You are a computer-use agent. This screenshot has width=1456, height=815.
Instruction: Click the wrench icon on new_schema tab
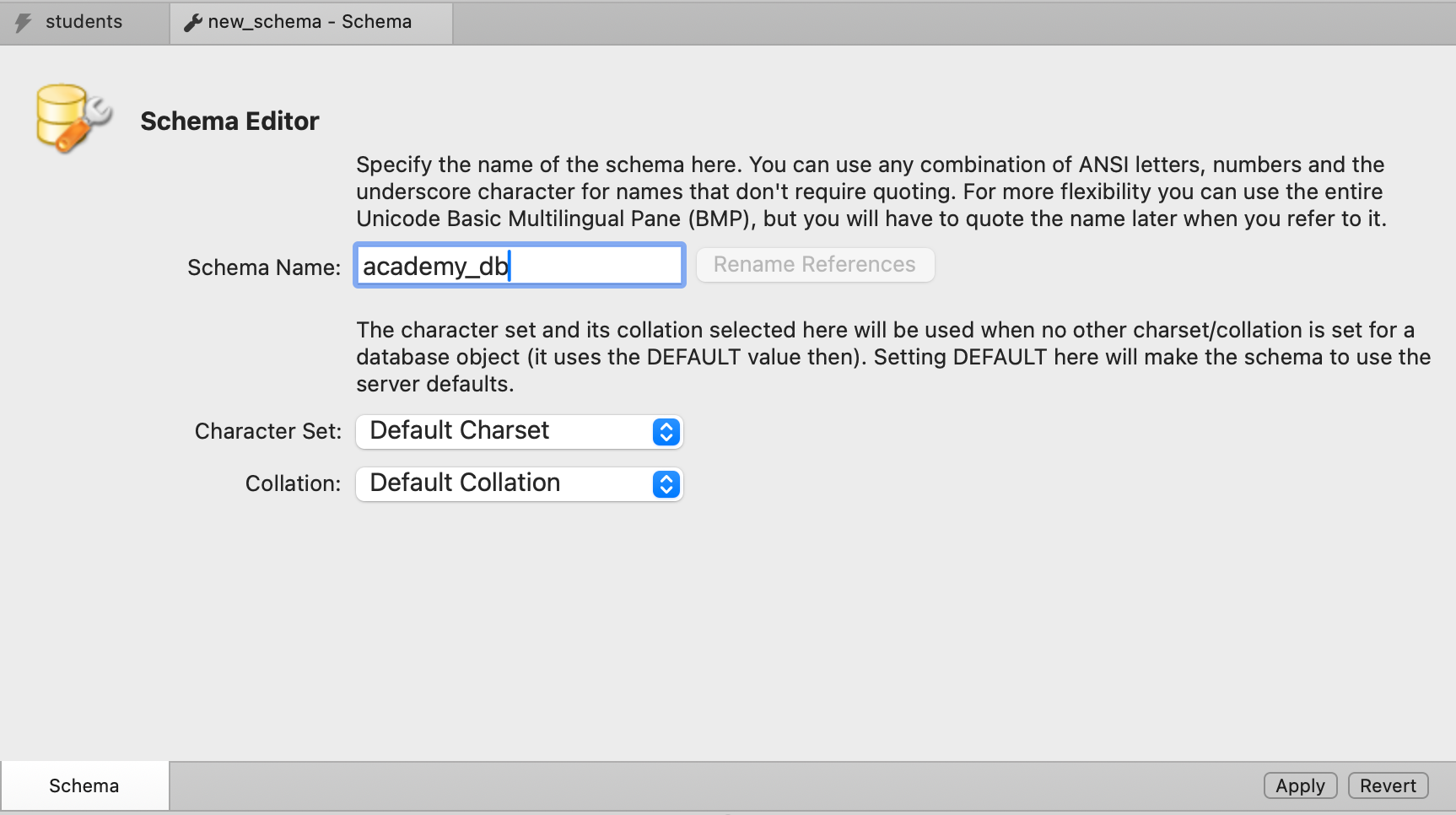point(193,23)
